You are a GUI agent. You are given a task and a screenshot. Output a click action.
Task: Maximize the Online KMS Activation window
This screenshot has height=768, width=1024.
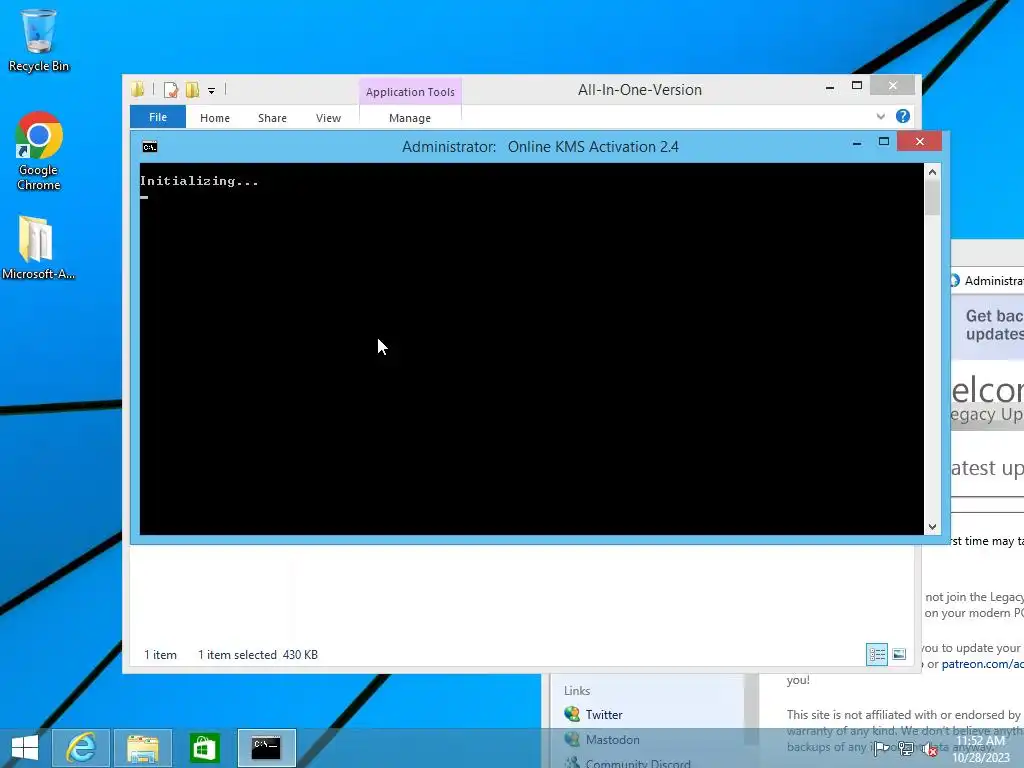click(884, 142)
